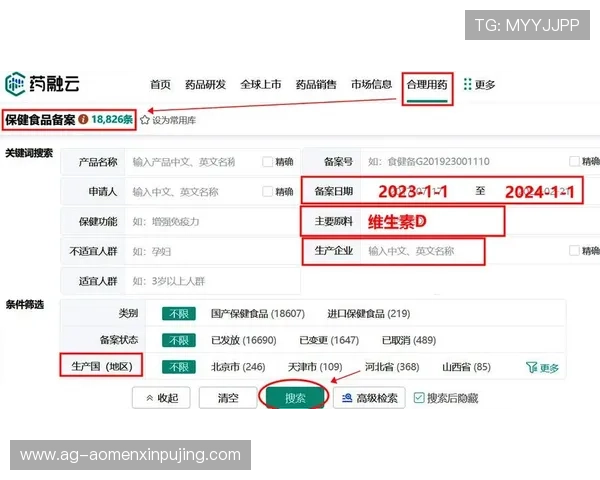600x480 pixels.
Task: Select 不限 in the 备案状态 row
Action: coord(179,340)
